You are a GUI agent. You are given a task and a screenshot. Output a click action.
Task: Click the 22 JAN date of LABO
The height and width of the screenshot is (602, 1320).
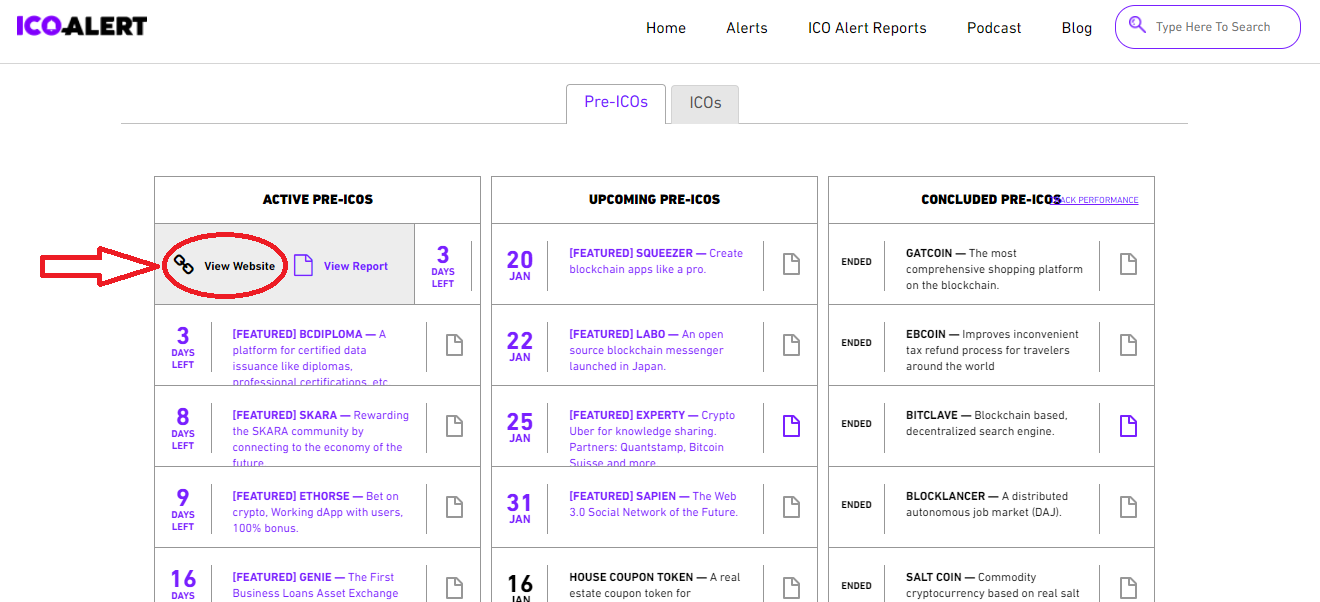(520, 346)
